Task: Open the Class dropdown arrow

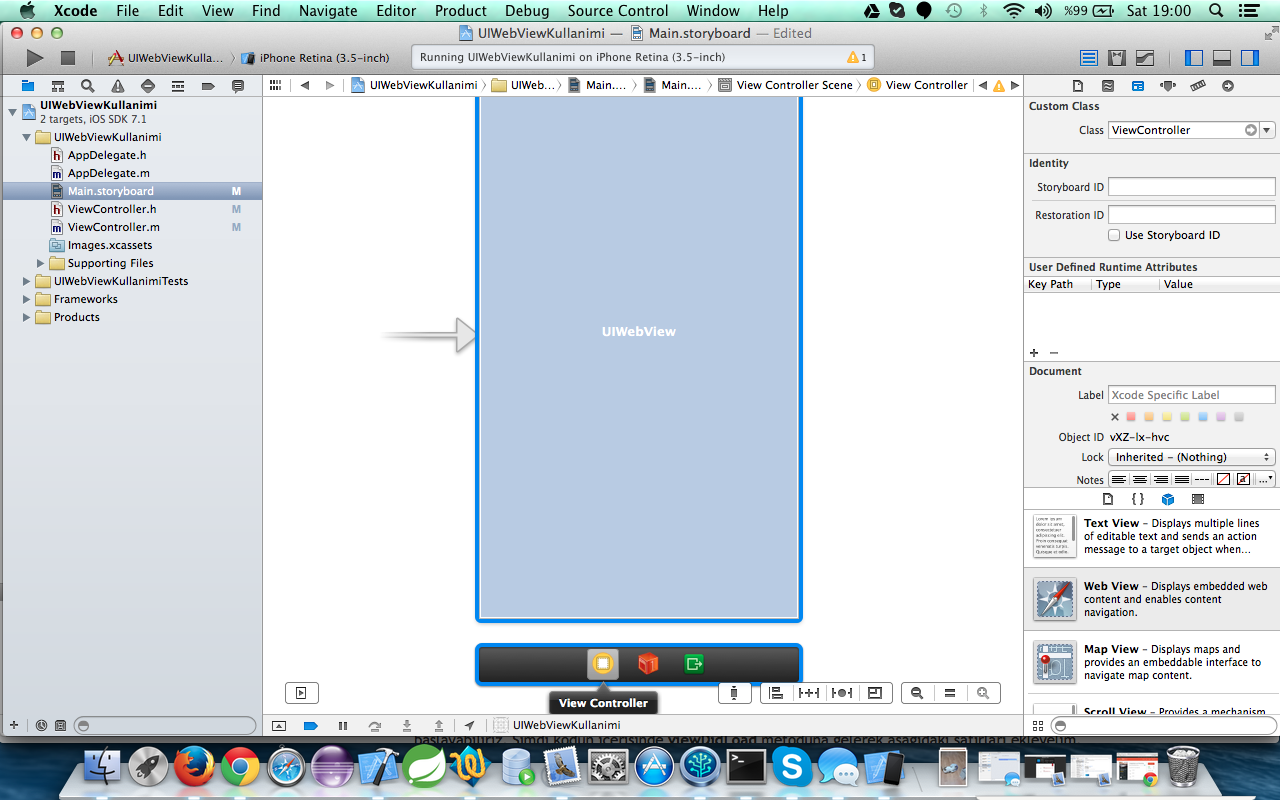Action: click(1267, 130)
